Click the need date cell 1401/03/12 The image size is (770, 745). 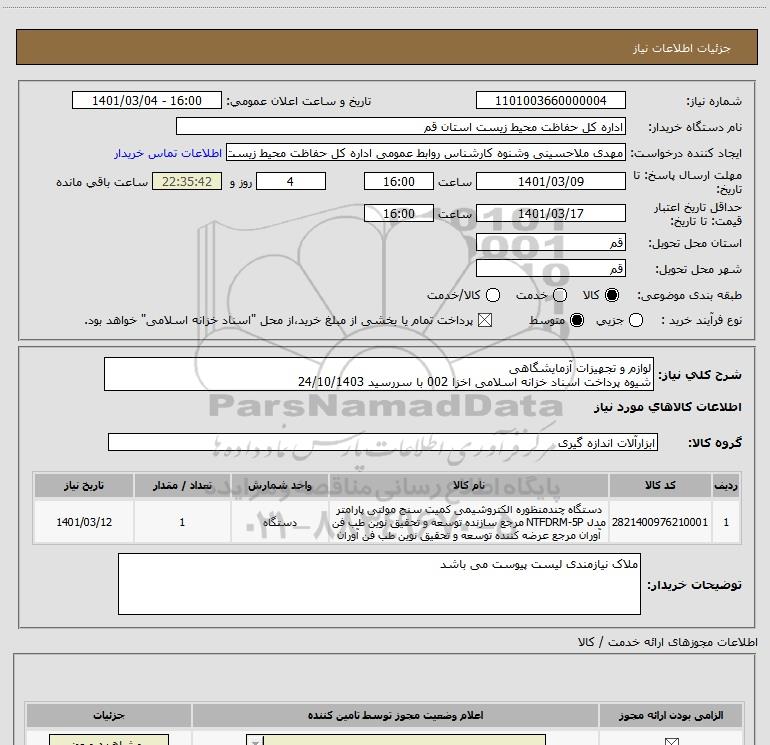coord(83,522)
